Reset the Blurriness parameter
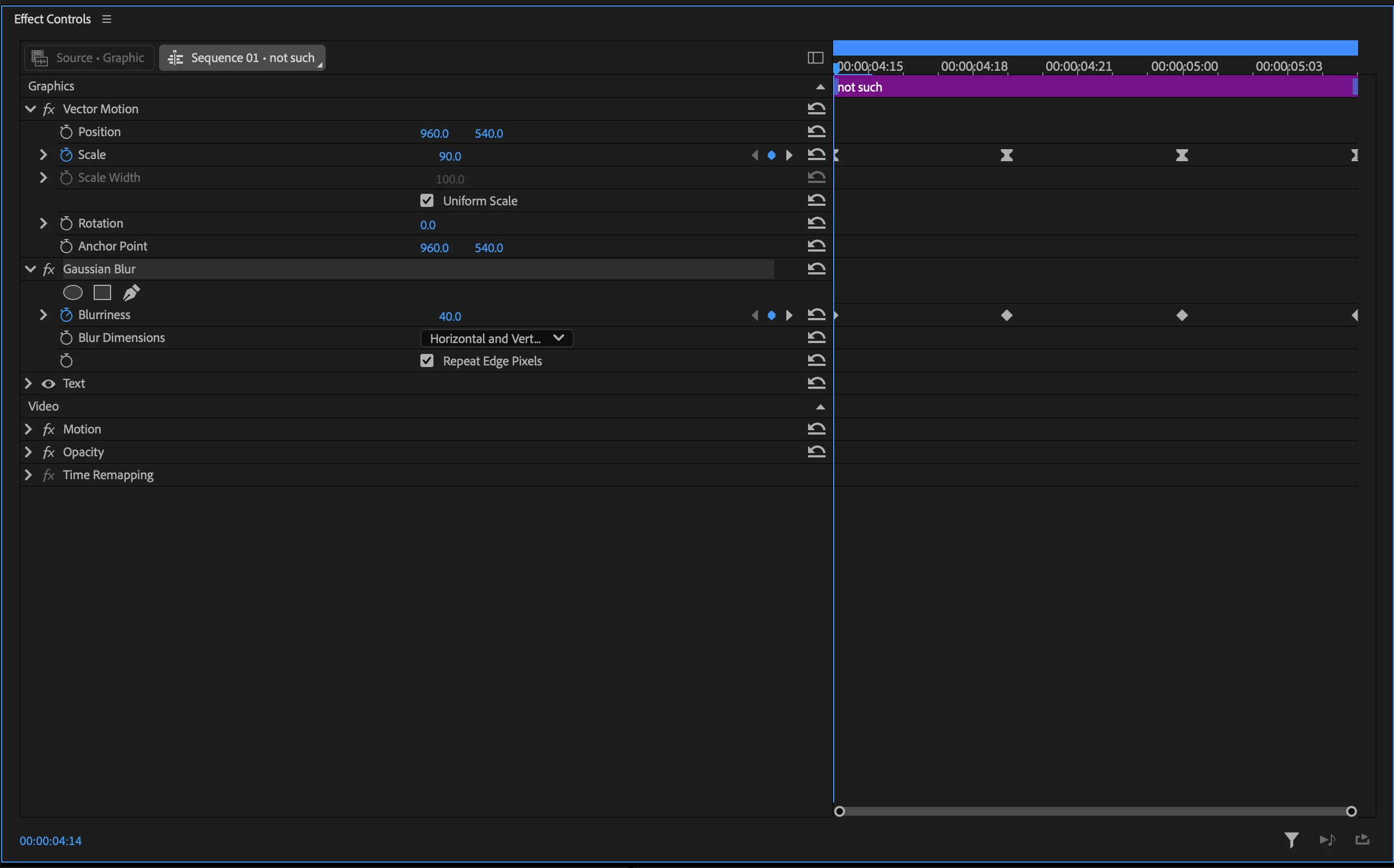Image resolution: width=1394 pixels, height=868 pixels. 816,314
